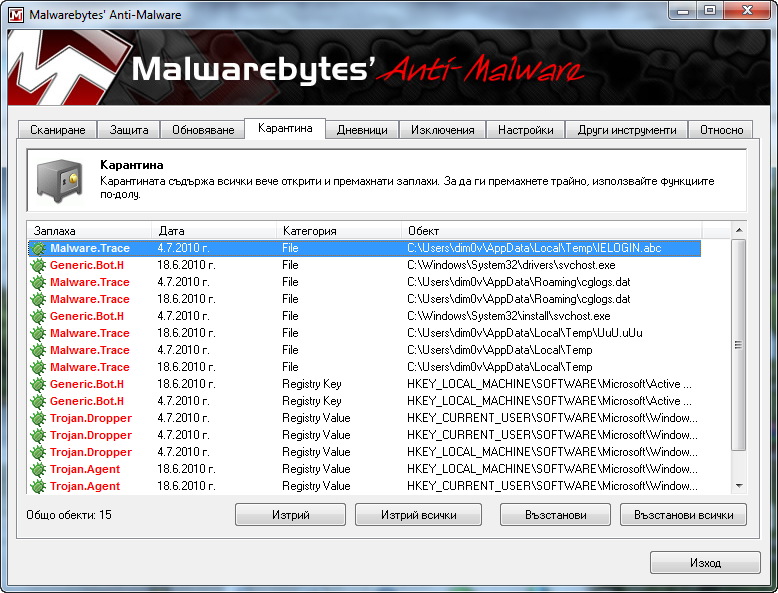
Task: Open the Други инструменти tab
Action: [x=627, y=130]
